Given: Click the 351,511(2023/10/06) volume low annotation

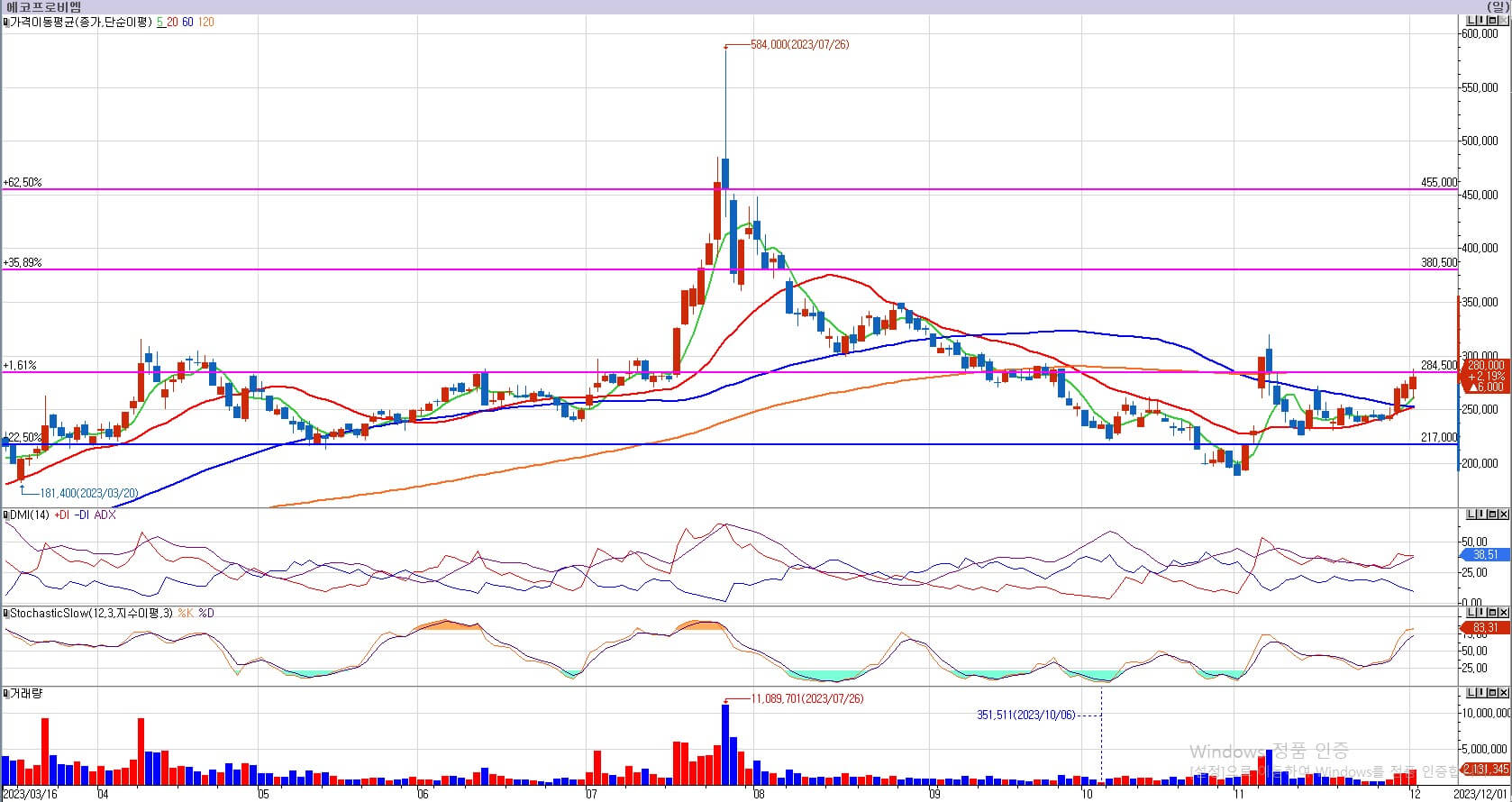Looking at the screenshot, I should click(1026, 715).
